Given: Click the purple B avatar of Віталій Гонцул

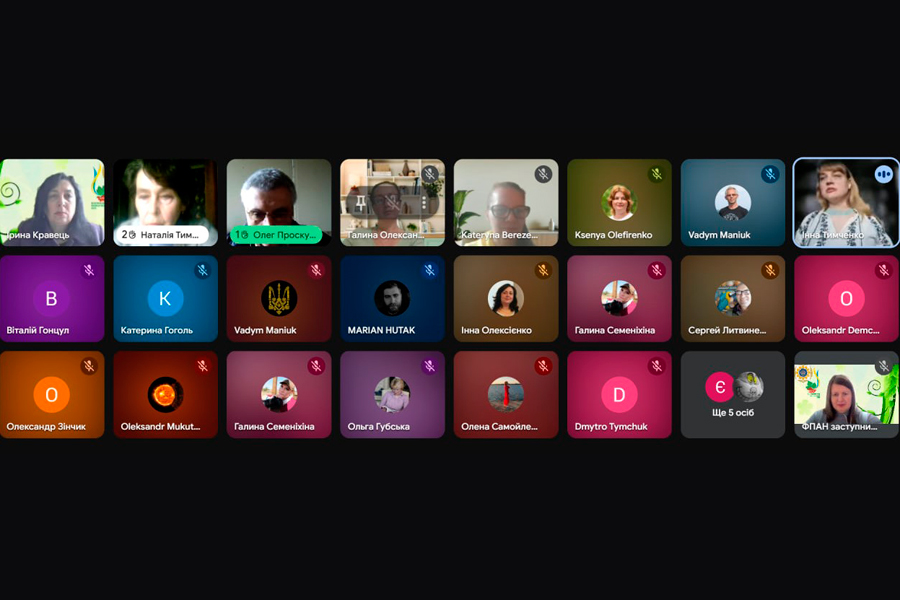Looking at the screenshot, I should (51, 299).
